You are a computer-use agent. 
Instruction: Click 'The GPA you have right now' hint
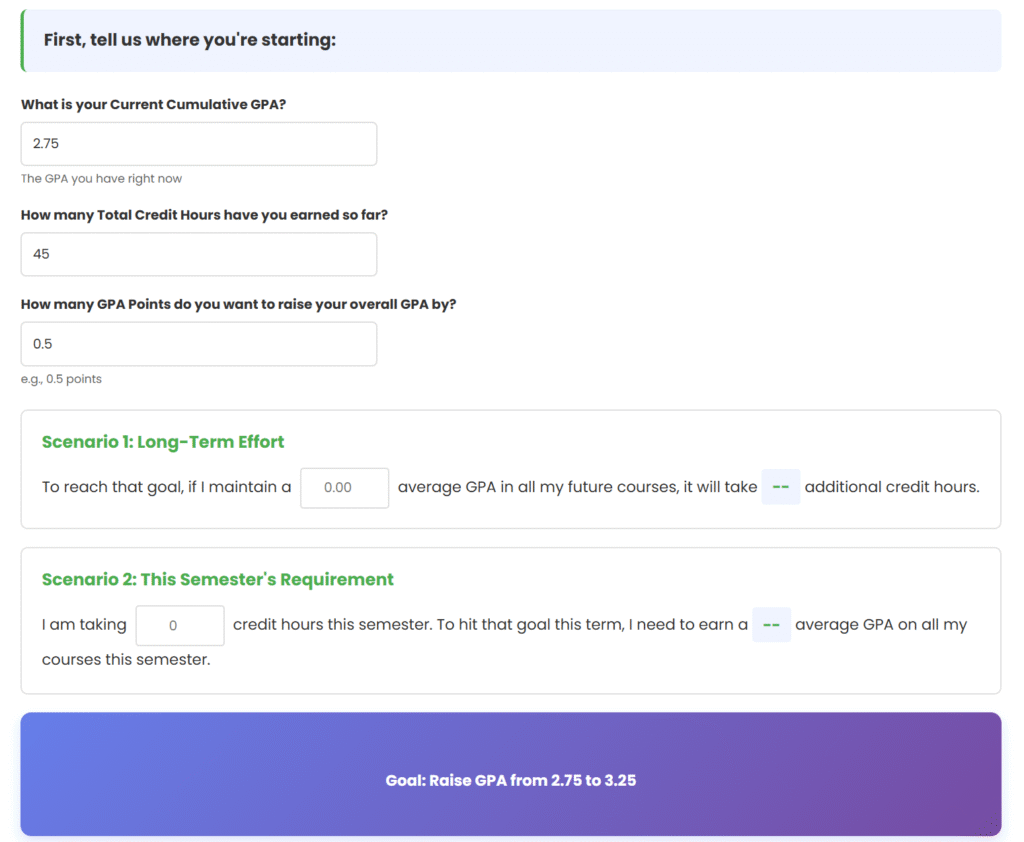pos(101,179)
